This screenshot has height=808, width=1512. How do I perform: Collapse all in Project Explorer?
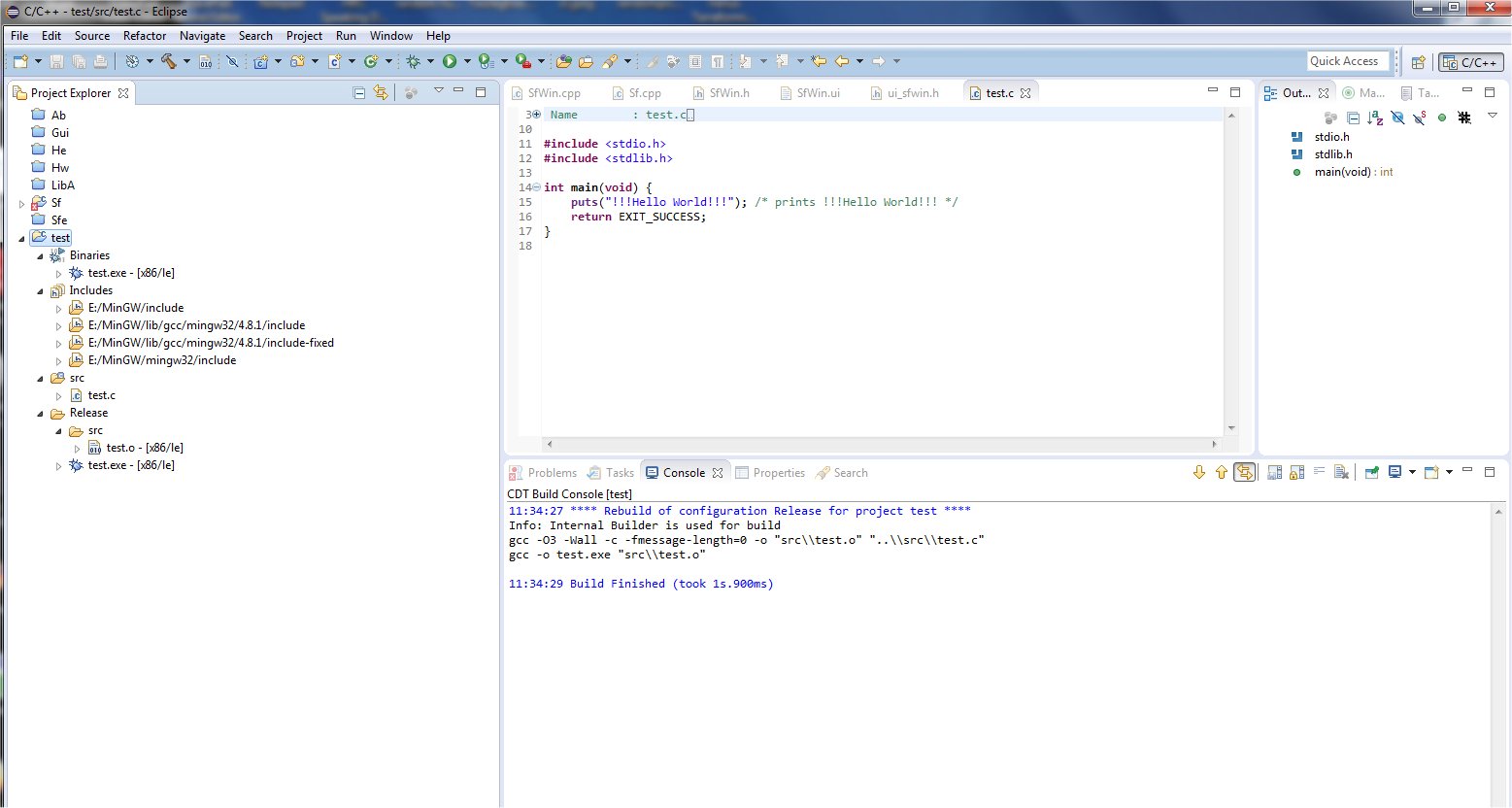(358, 93)
